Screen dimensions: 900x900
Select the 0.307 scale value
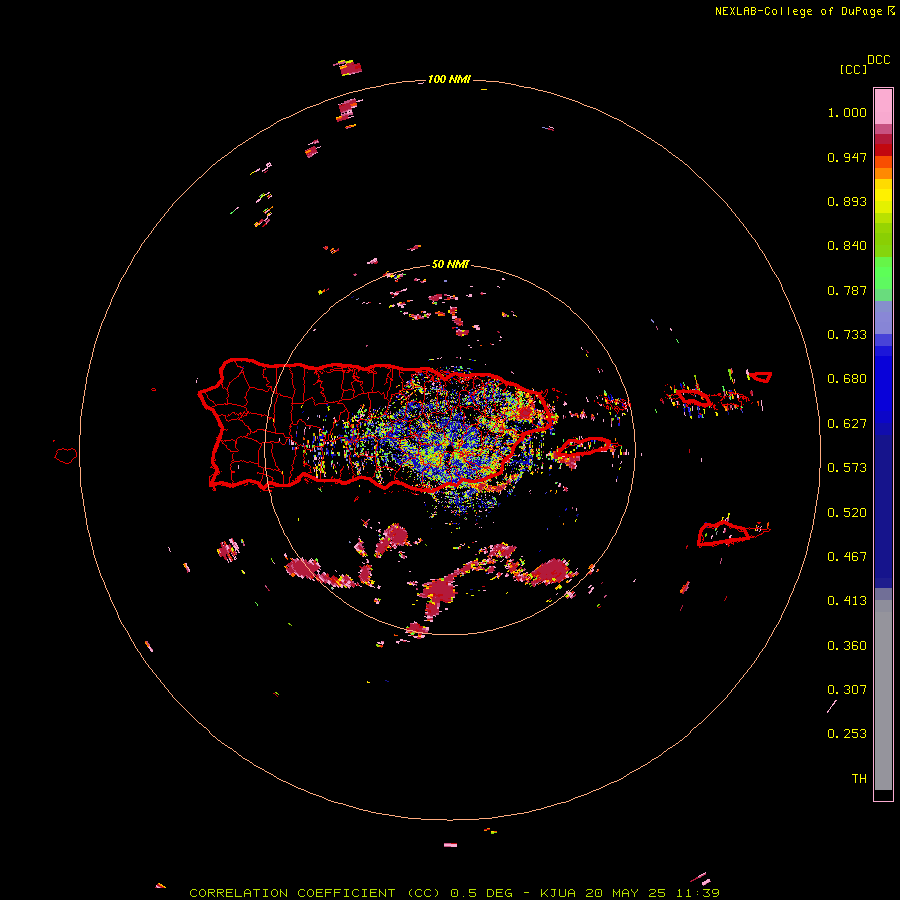pyautogui.click(x=847, y=690)
